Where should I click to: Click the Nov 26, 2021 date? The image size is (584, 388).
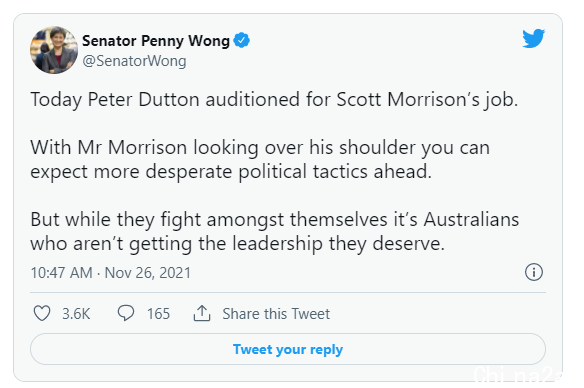pos(147,273)
